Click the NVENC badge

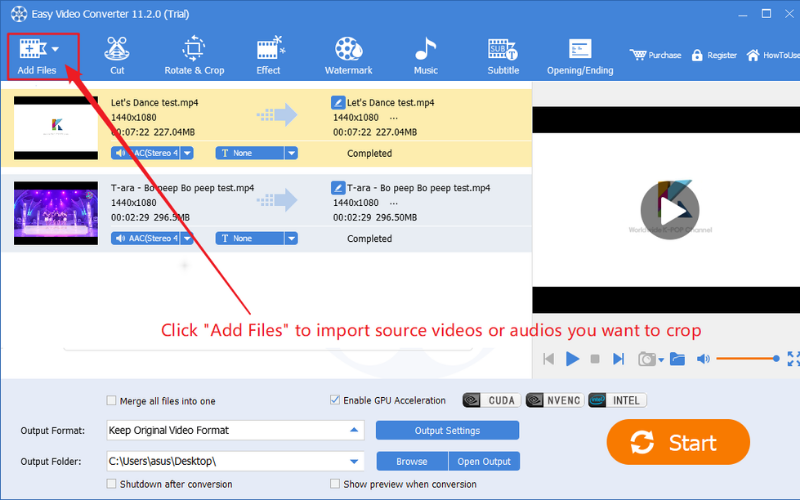[555, 400]
